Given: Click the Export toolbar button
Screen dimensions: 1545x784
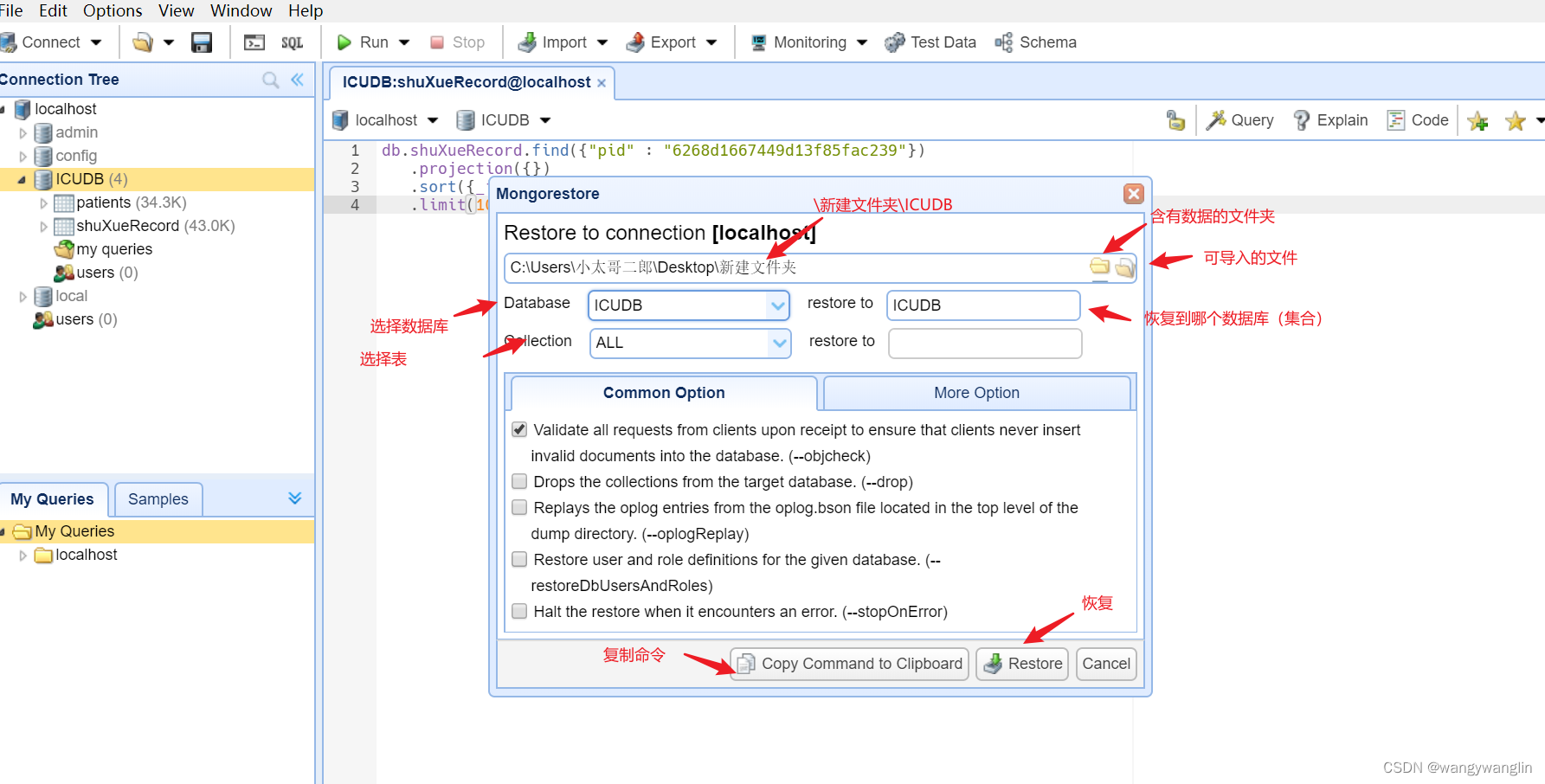Looking at the screenshot, I should tap(661, 42).
